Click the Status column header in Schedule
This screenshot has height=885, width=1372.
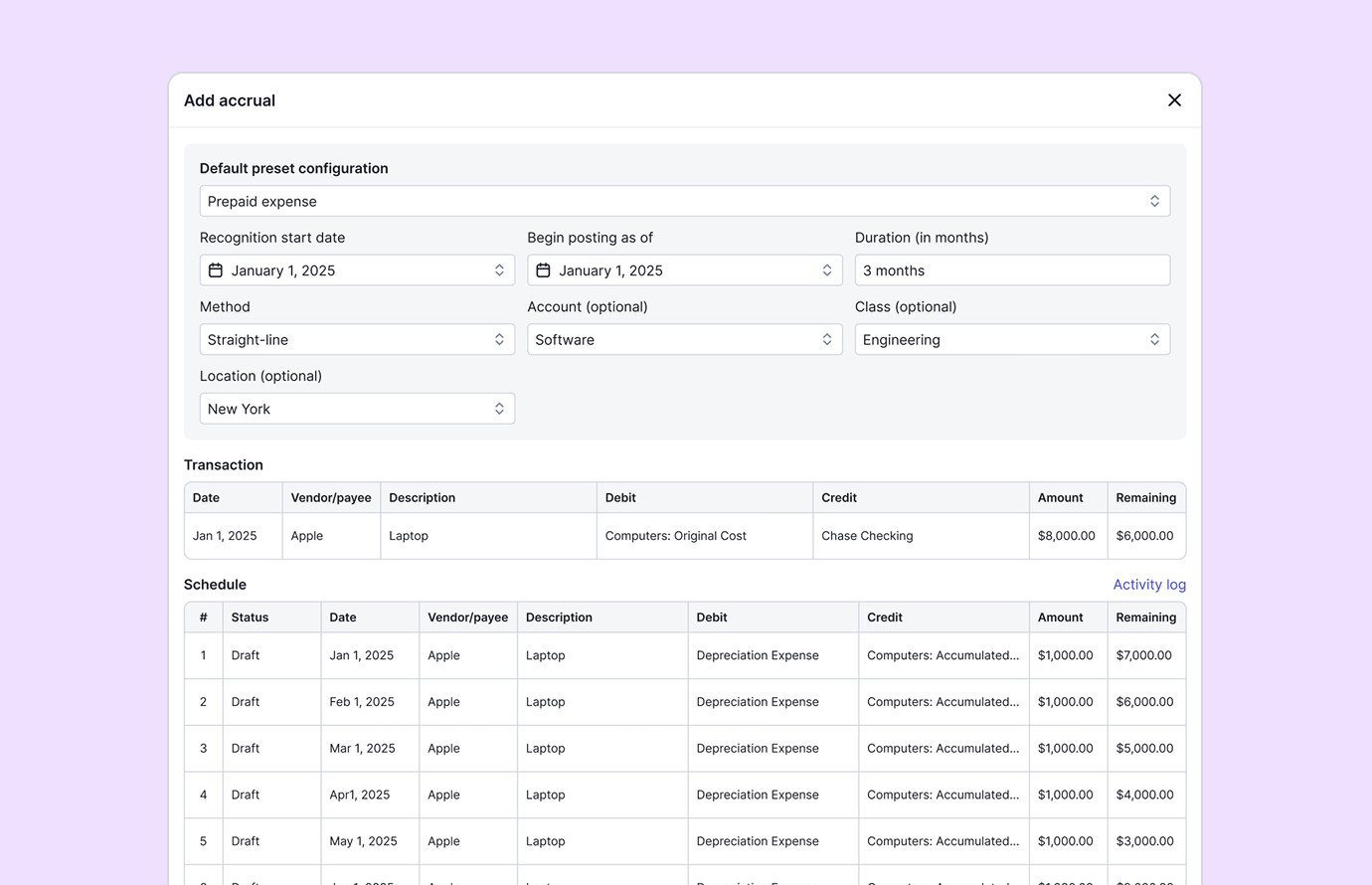coord(251,618)
